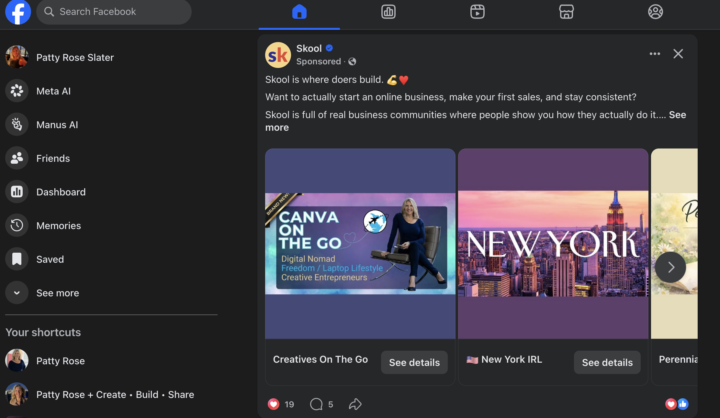Open the Marketplace storefront icon
The width and height of the screenshot is (720, 418).
(566, 11)
